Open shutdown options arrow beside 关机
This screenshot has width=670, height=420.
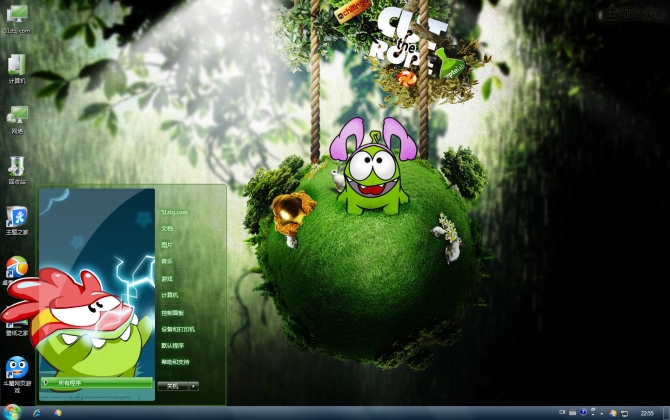(194, 386)
